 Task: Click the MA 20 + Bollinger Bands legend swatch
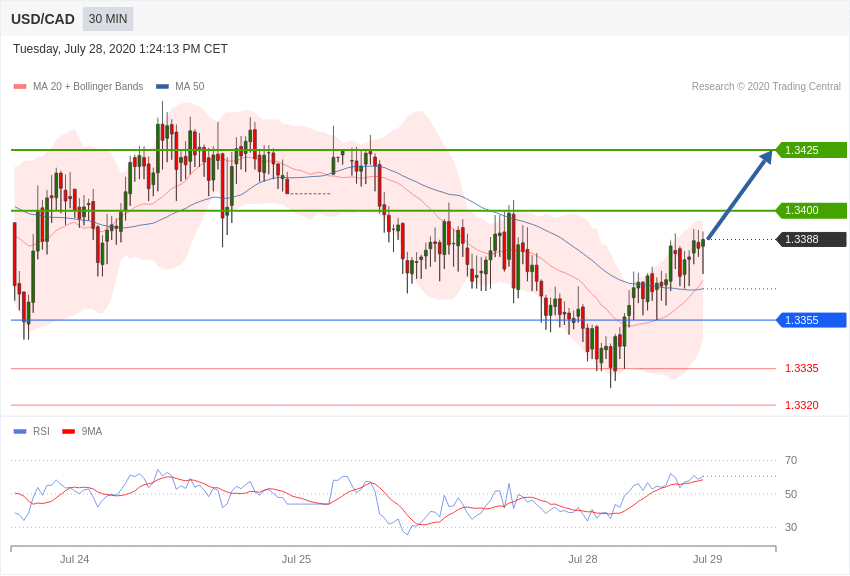20,87
